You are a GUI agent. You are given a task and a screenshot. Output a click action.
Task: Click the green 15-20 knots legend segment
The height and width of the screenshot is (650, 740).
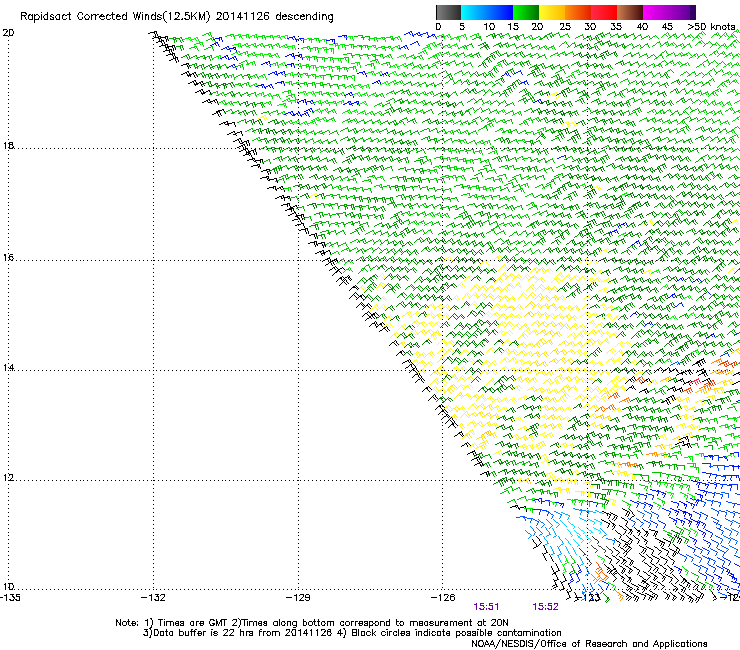point(526,12)
